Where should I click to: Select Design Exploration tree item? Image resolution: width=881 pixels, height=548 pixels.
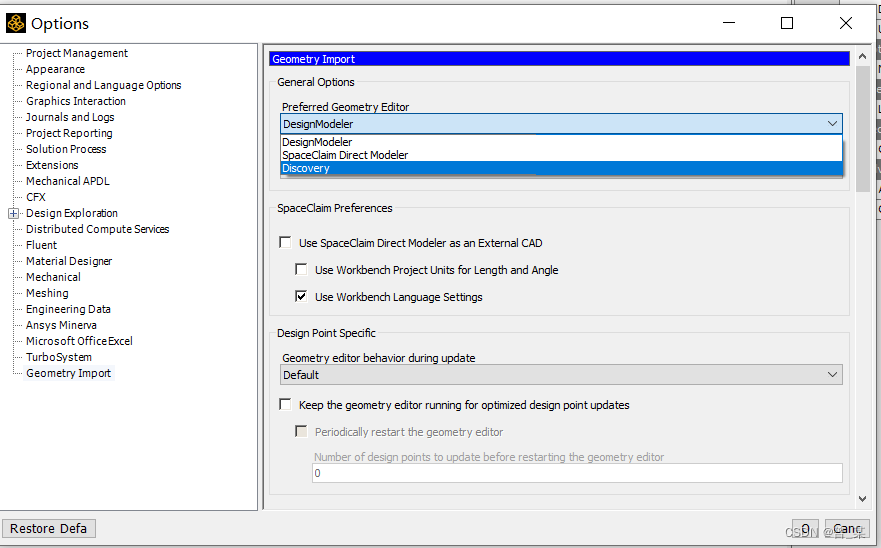[72, 213]
